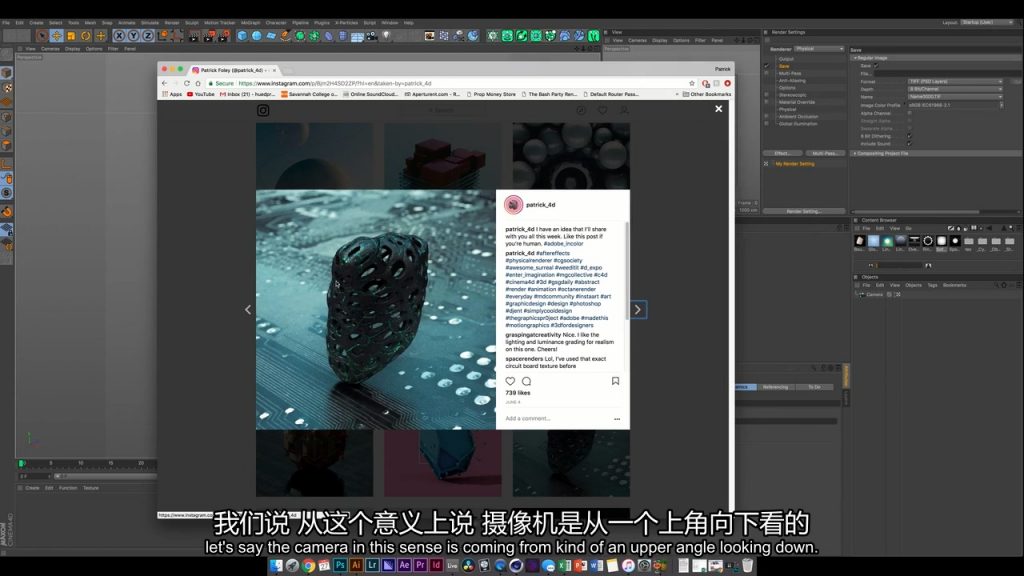1024x576 pixels.
Task: Go to the previous Instagram post
Action: (x=248, y=310)
